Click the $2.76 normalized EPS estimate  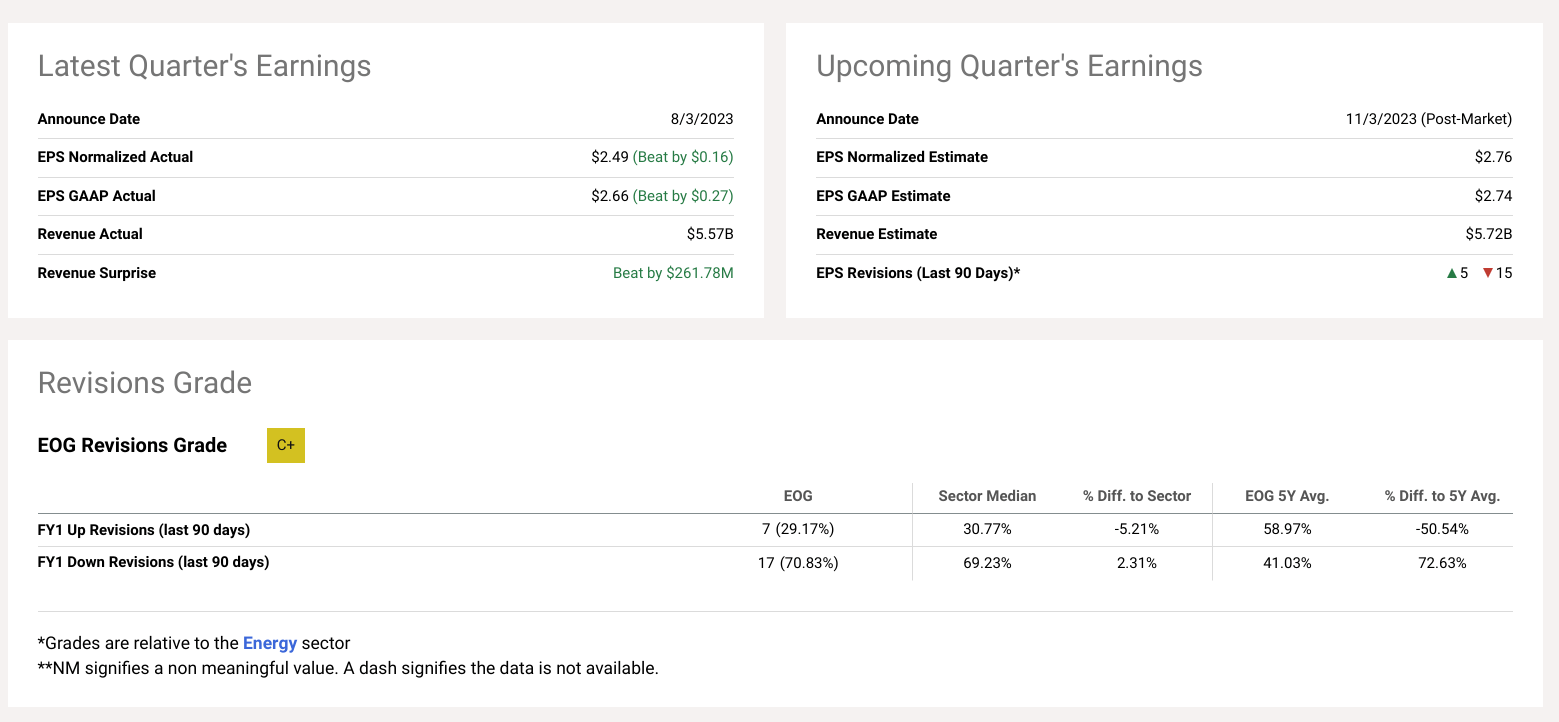click(x=1494, y=157)
